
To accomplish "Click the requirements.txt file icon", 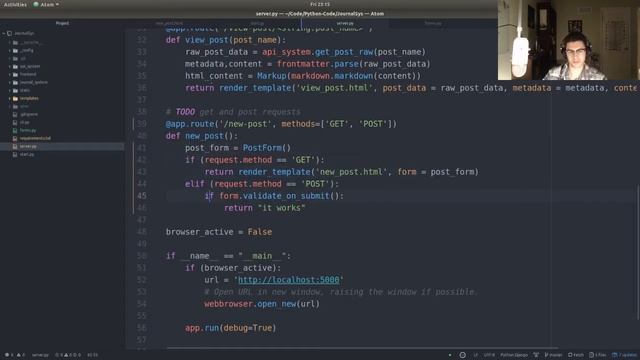I will (15, 138).
